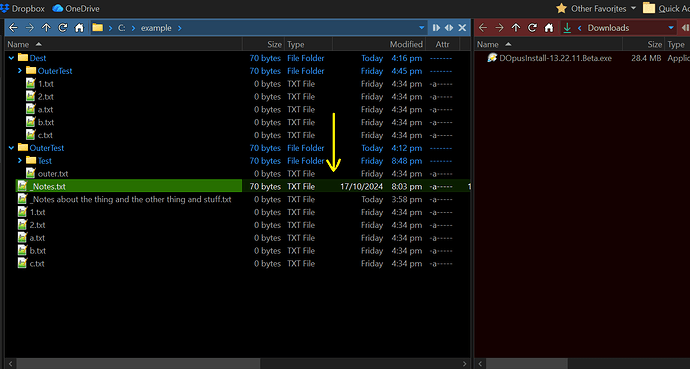690x369 pixels.
Task: Click the Dropbox icon in the top bar
Action: point(5,8)
